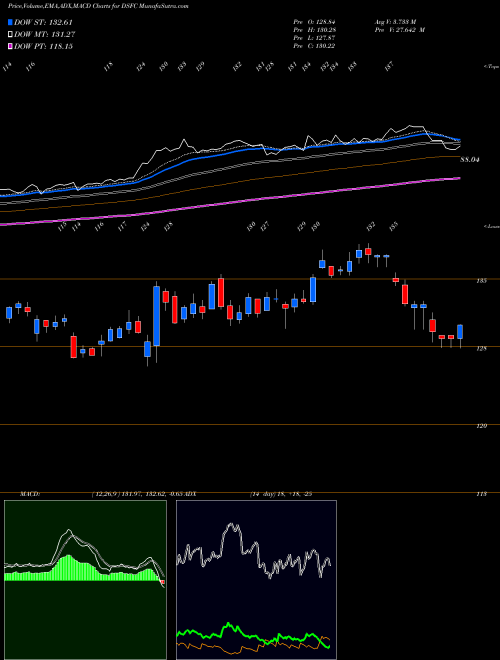Click the last blue candlestick on the chart
Screen dimensions: 500x660
coord(460,332)
